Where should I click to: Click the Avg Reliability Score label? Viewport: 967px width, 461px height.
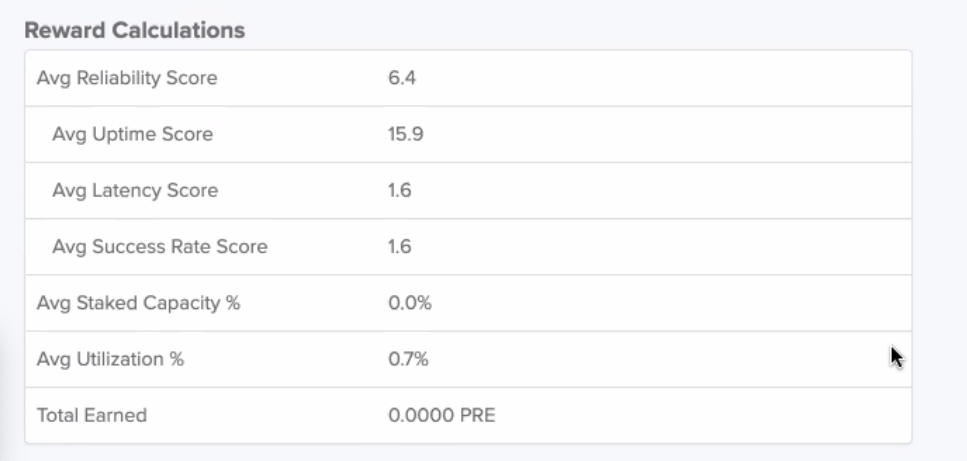coord(126,78)
